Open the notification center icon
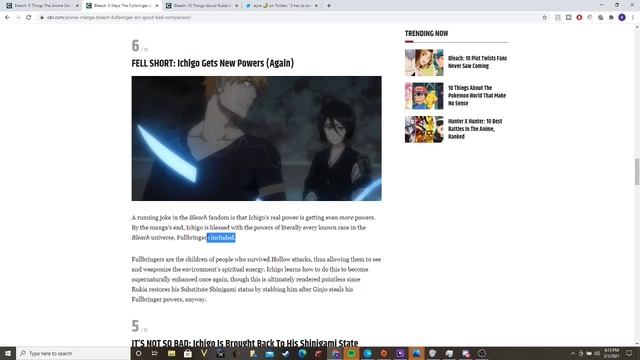Screen dimensions: 640x360 click(629, 353)
